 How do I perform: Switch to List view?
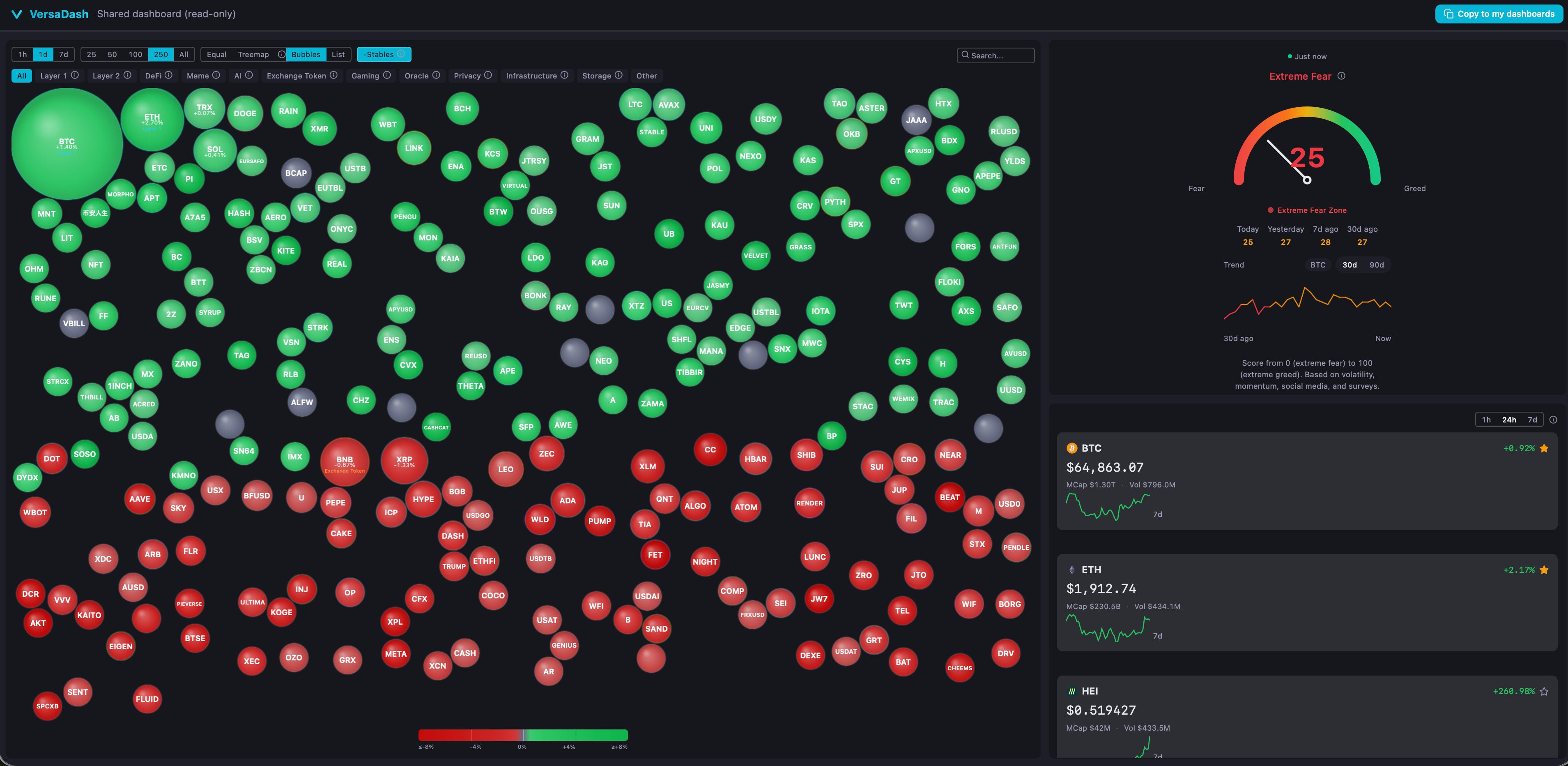coord(338,54)
